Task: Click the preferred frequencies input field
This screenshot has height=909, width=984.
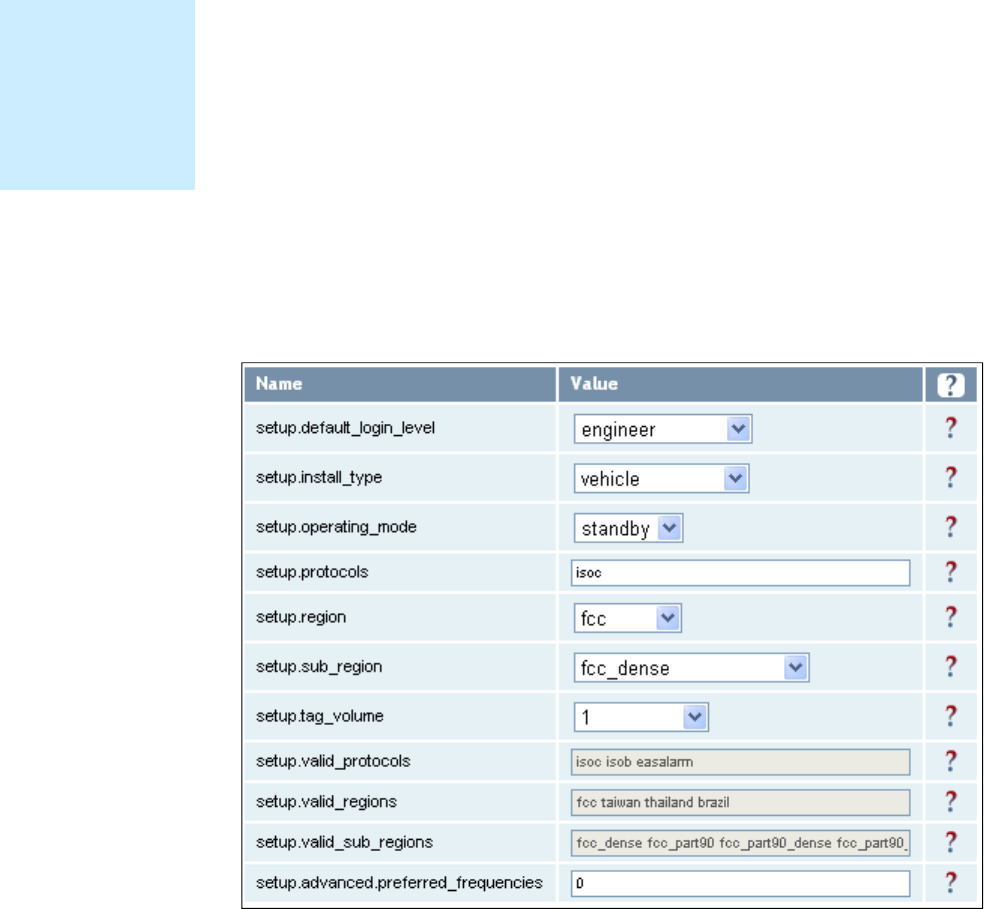Action: [x=741, y=884]
